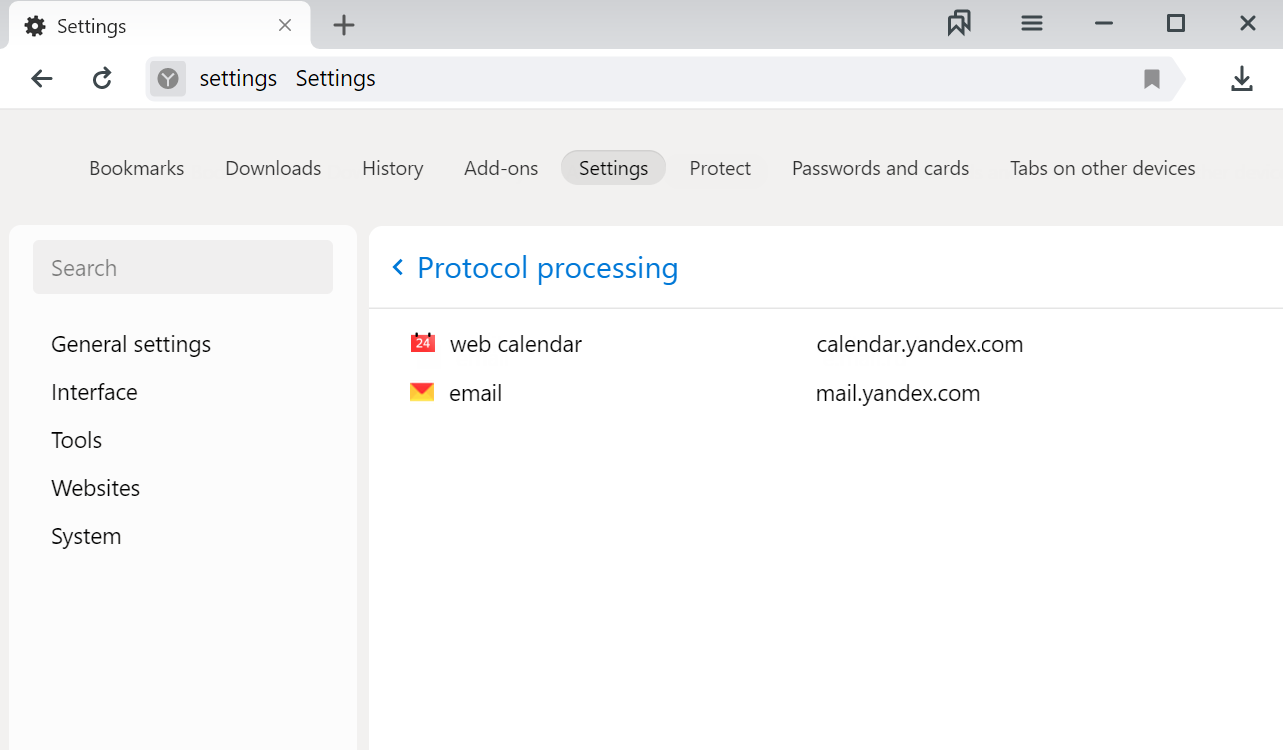Image resolution: width=1283 pixels, height=750 pixels.
Task: Open the Protect section
Action: click(720, 168)
